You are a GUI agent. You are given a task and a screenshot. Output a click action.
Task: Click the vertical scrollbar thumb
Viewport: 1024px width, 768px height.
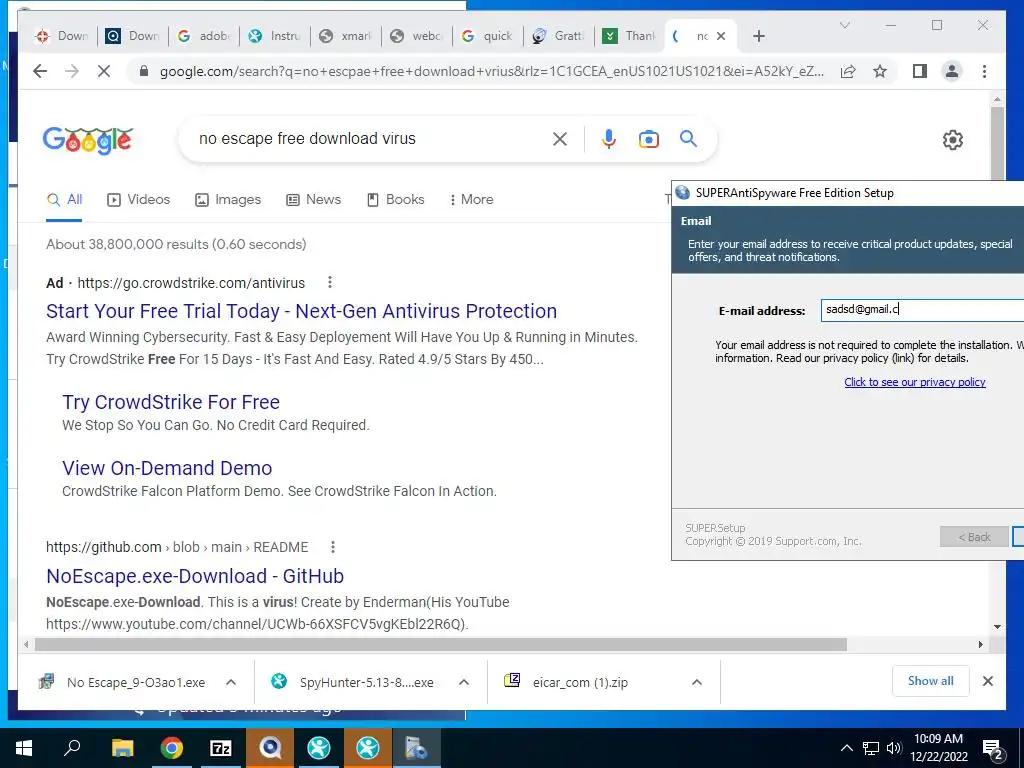point(997,144)
